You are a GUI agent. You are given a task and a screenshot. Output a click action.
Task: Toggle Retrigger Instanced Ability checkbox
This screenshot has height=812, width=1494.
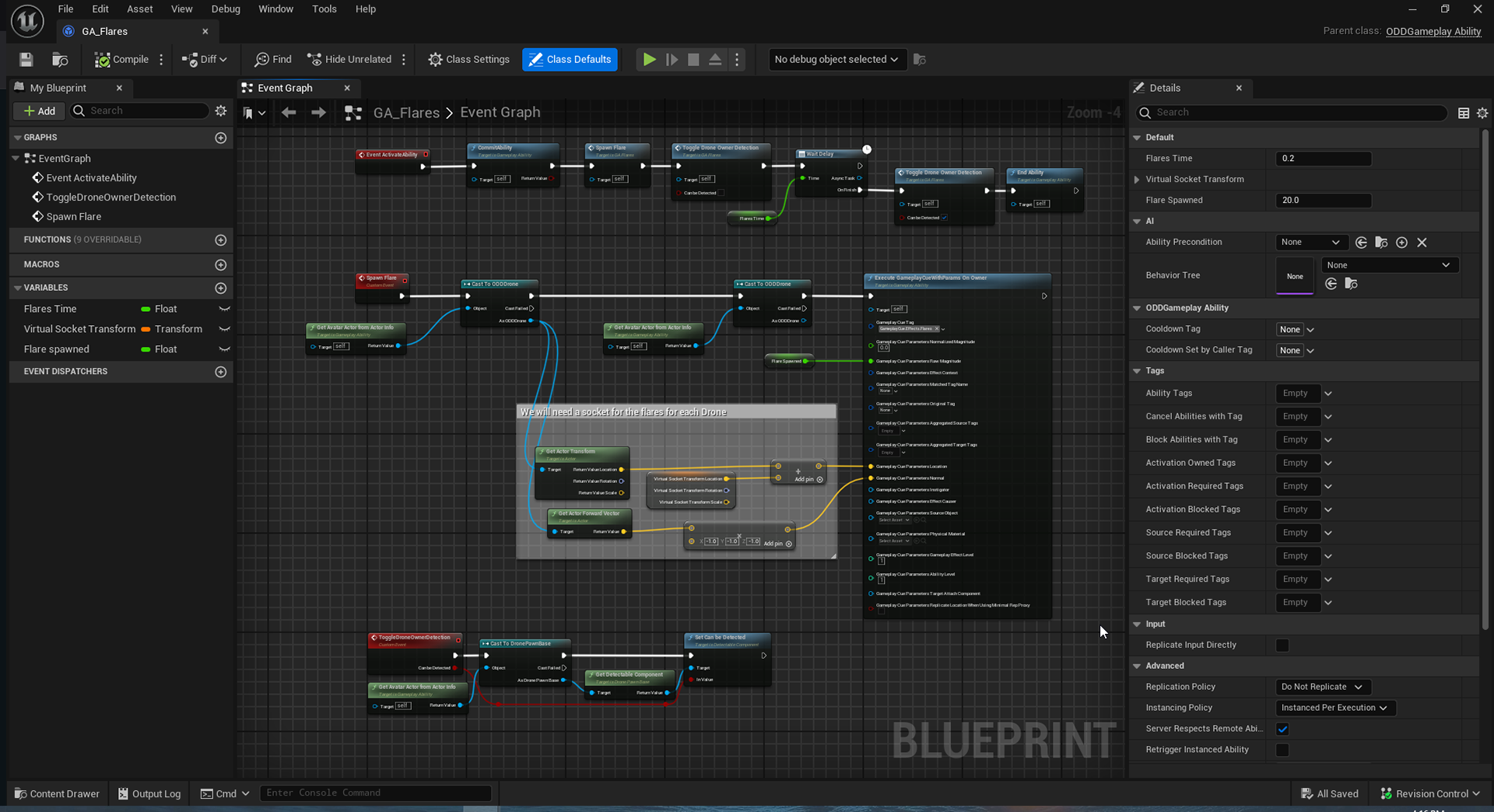[x=1282, y=751]
